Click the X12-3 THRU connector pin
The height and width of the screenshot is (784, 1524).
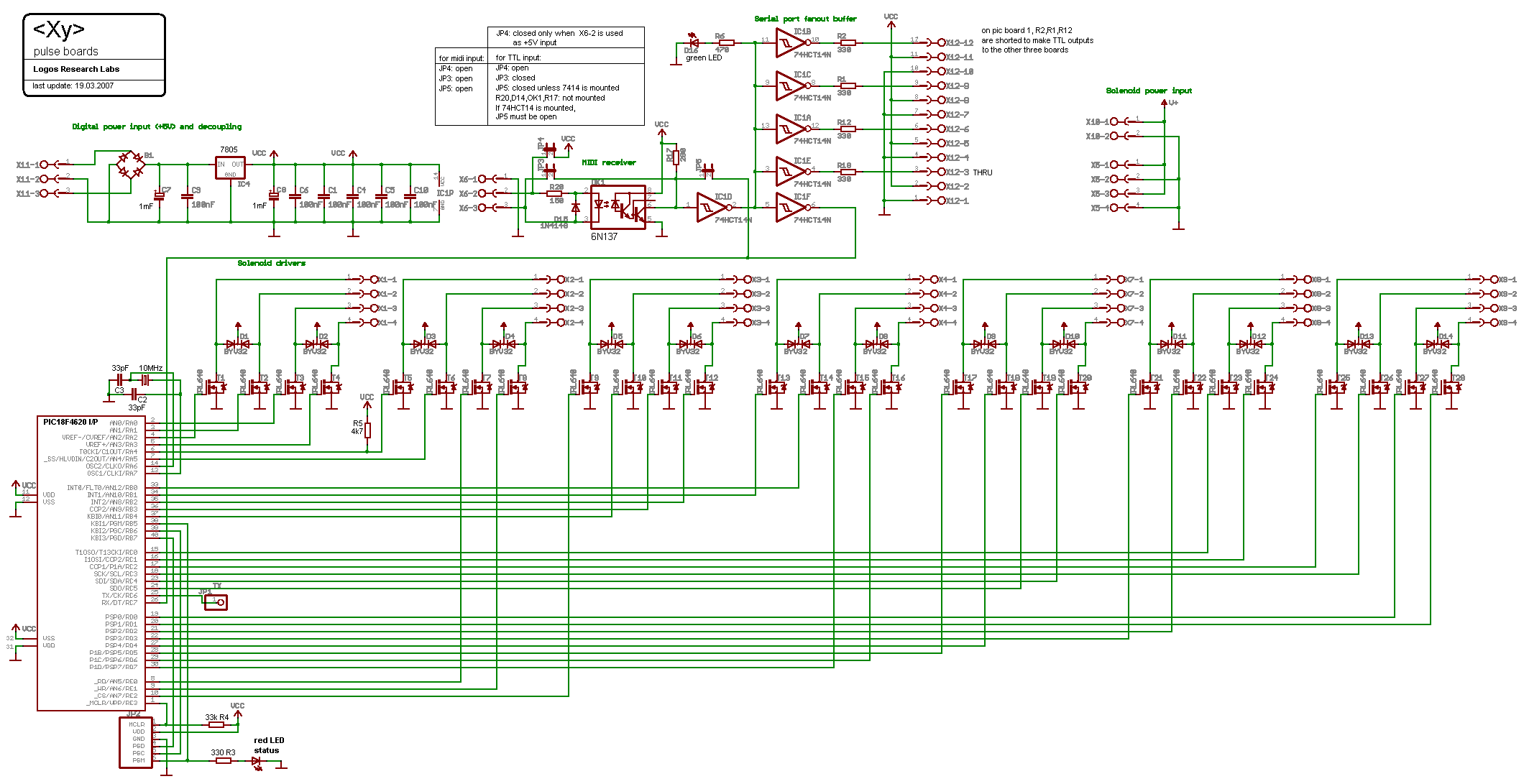coord(942,172)
